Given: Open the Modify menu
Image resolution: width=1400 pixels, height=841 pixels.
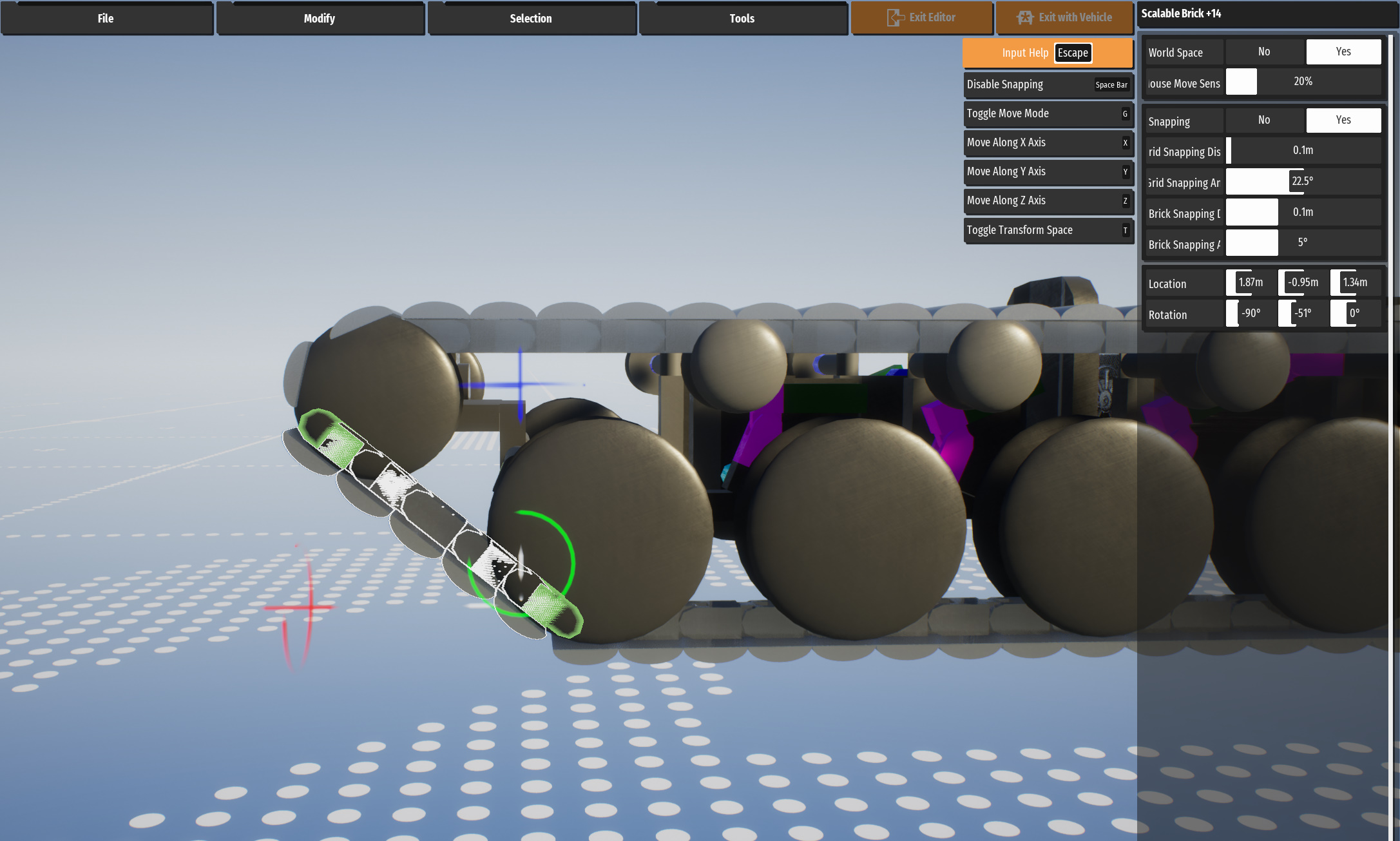Looking at the screenshot, I should [320, 18].
